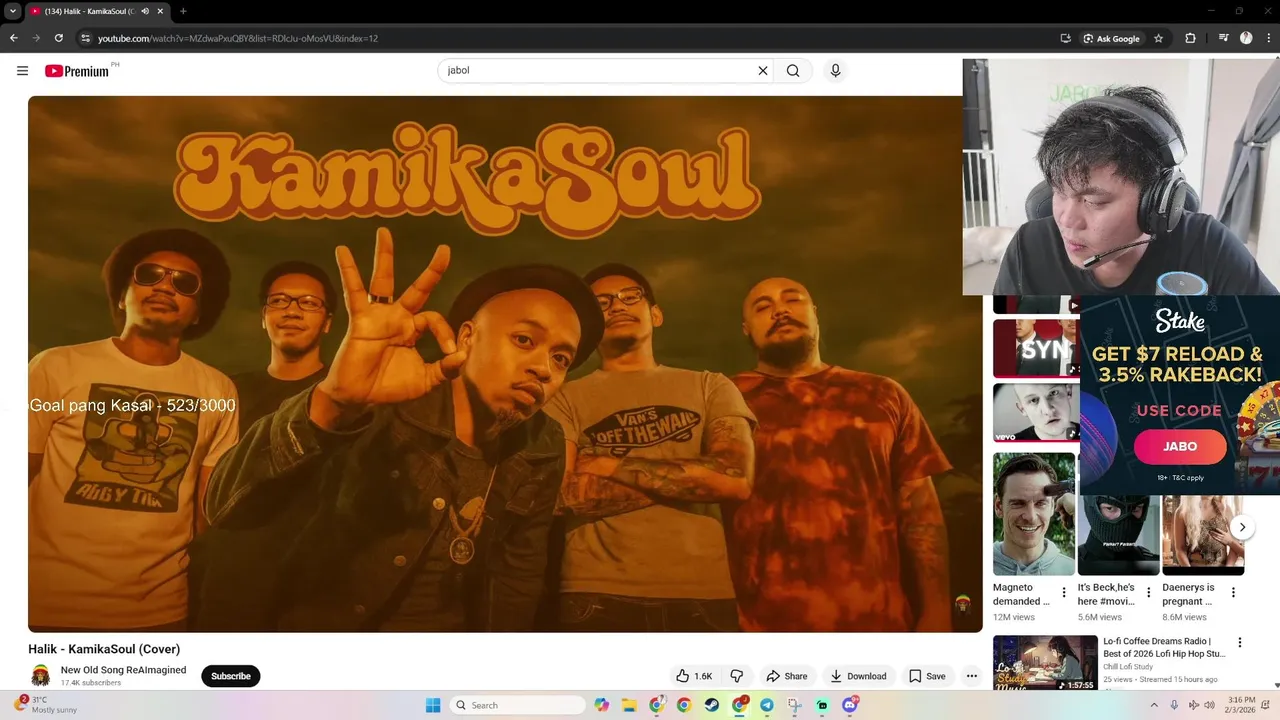Start voice search with microphone

pos(835,71)
